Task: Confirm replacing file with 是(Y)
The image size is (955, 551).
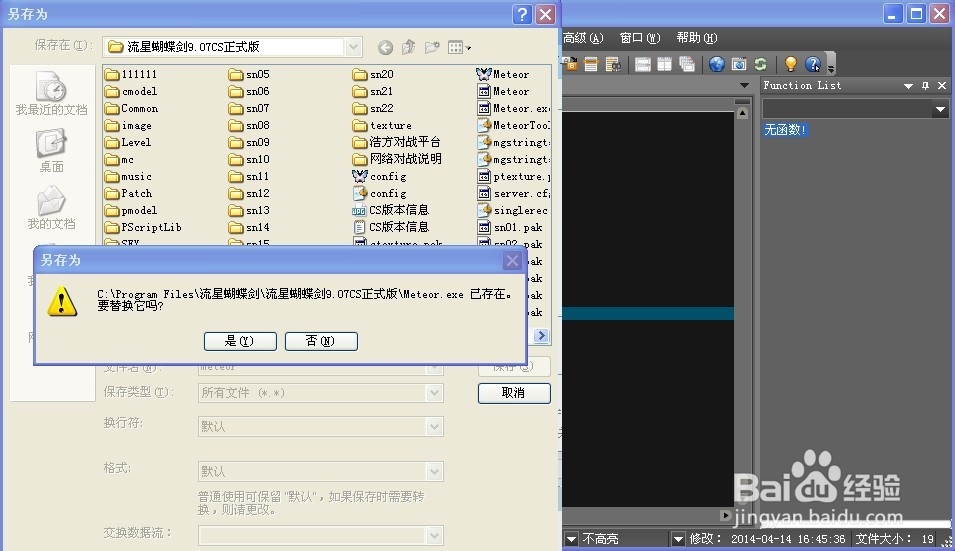Action: coord(240,341)
